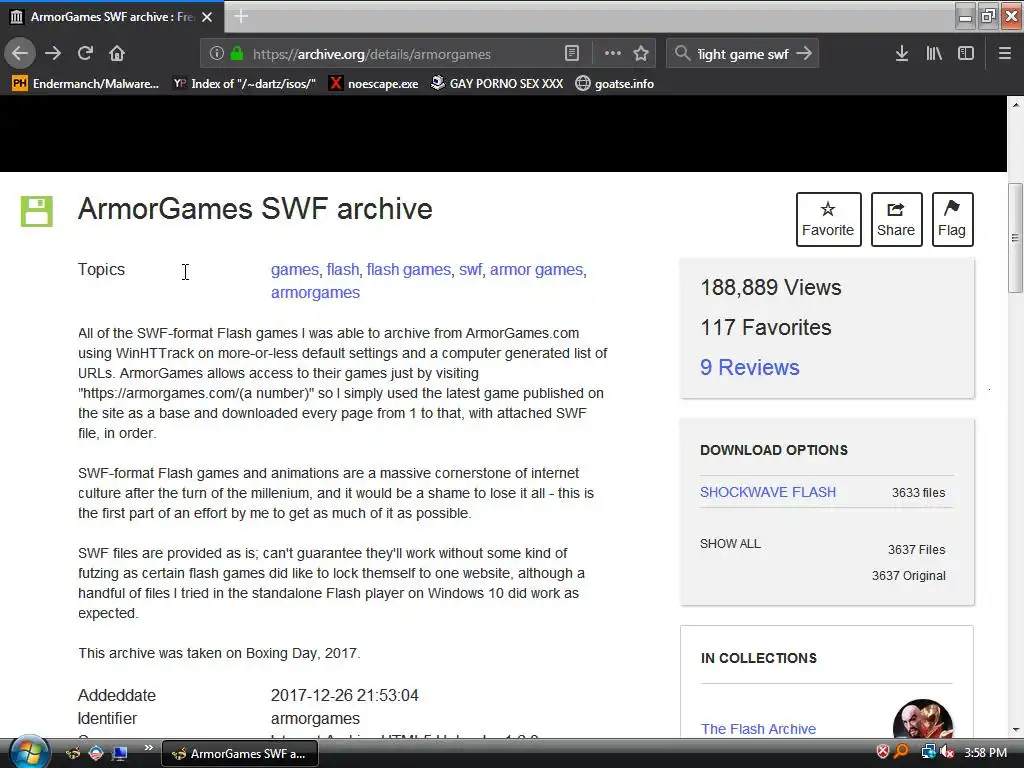1024x768 pixels.
Task: Open the 'armor games' topic link
Action: (536, 270)
